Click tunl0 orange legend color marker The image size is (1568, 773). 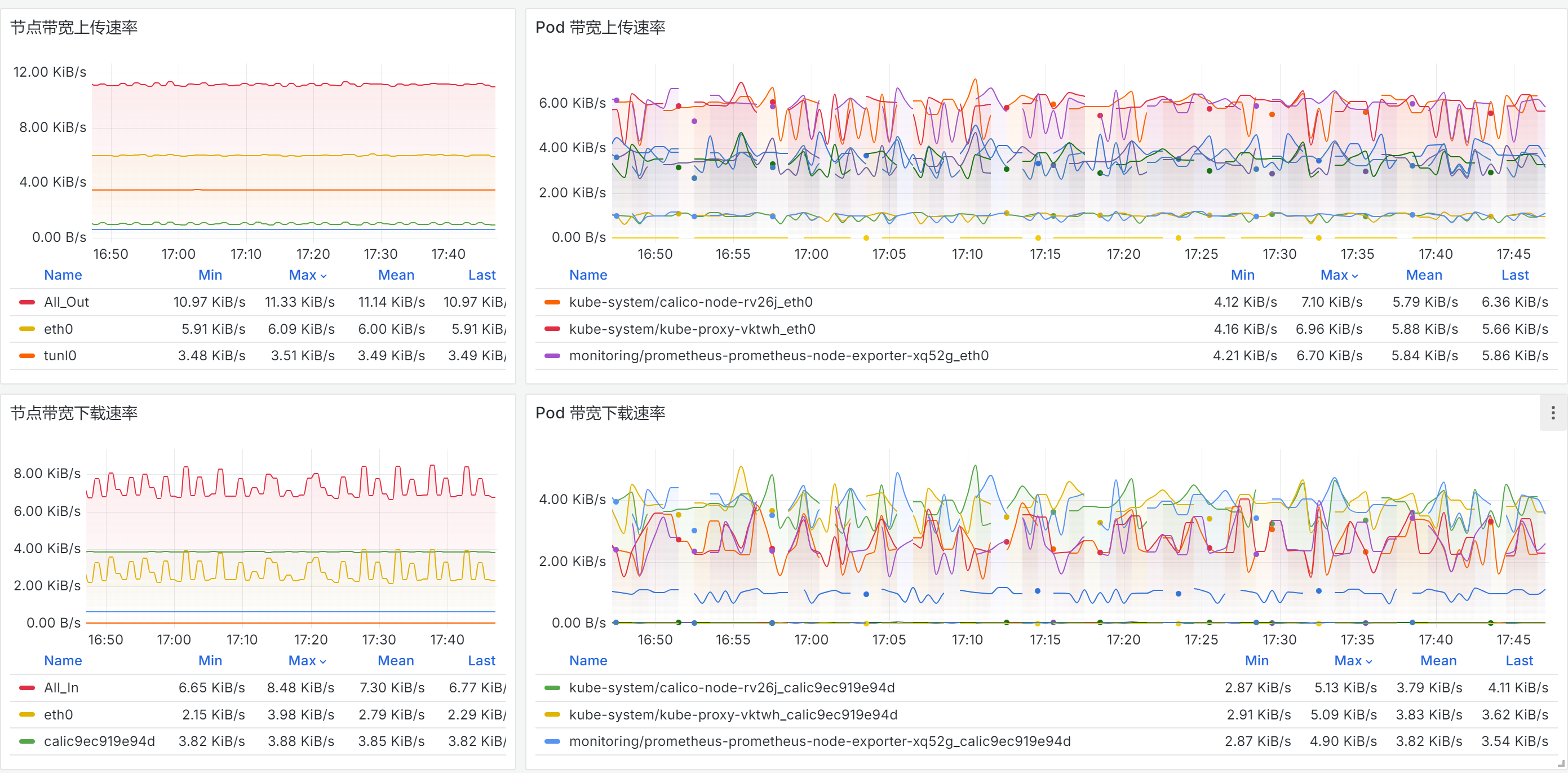[x=27, y=356]
